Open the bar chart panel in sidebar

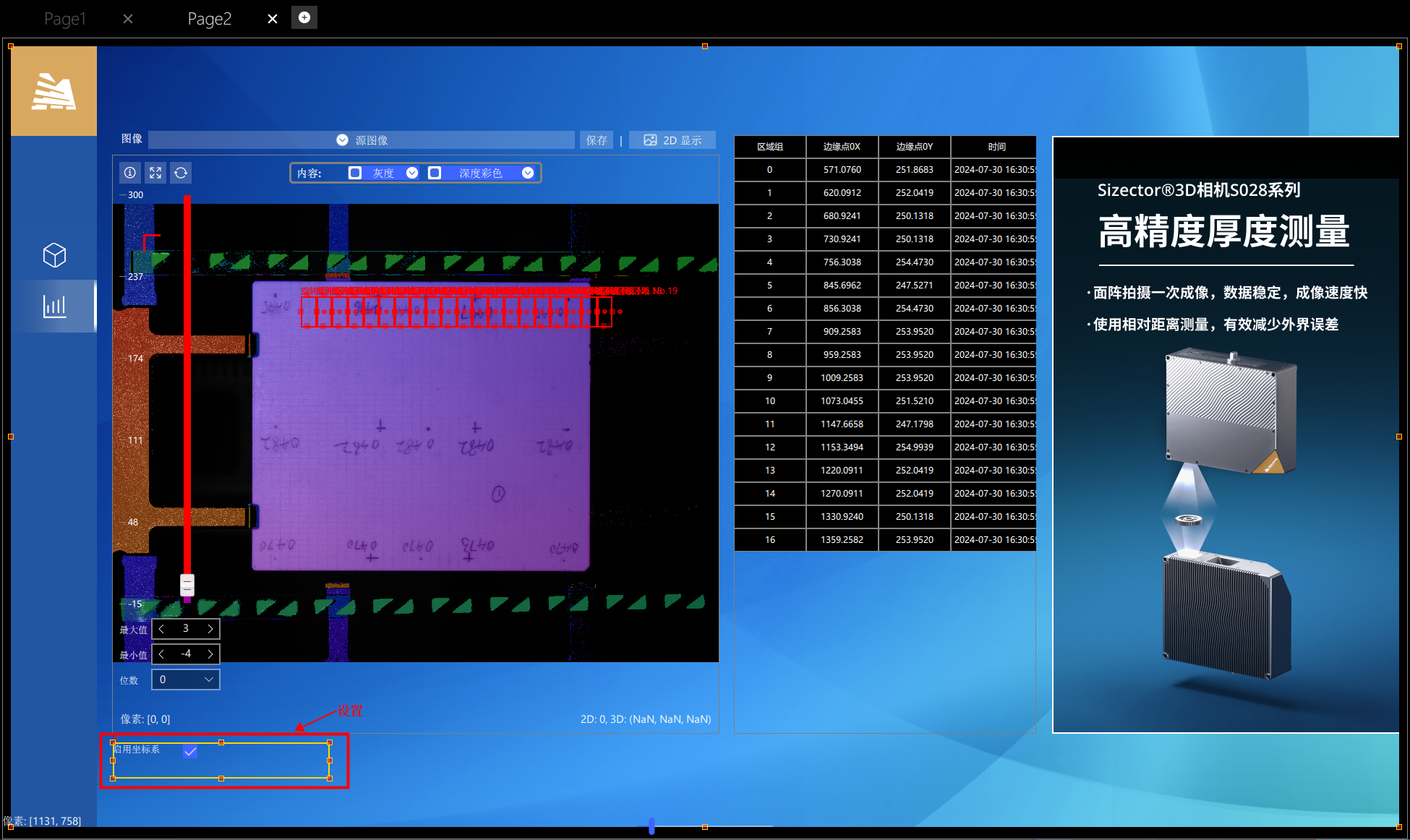click(x=54, y=306)
